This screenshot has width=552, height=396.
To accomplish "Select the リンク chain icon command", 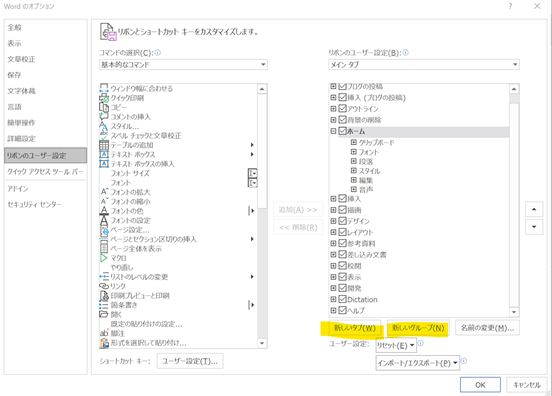I will point(104,286).
